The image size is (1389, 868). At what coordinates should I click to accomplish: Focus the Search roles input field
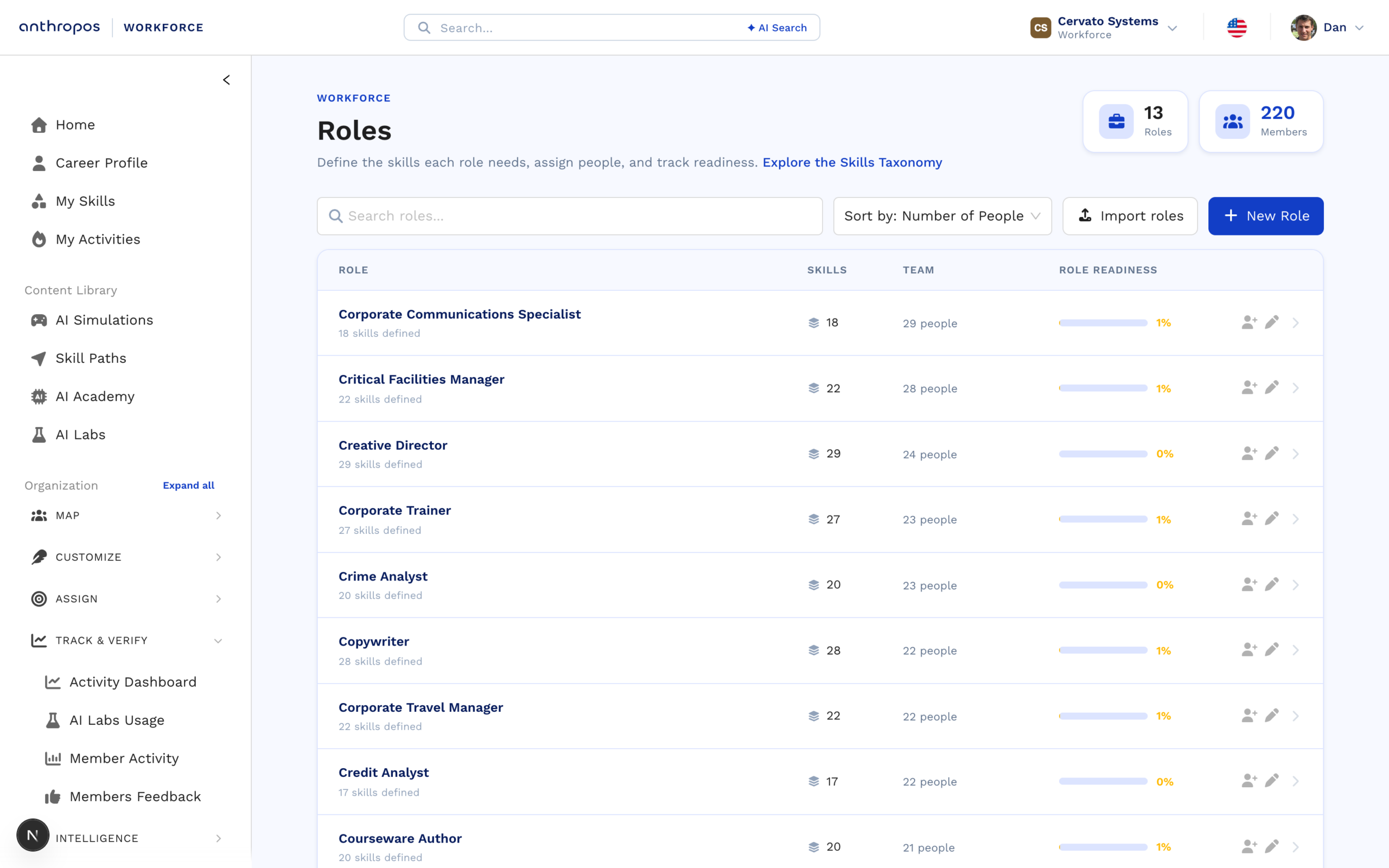click(569, 216)
